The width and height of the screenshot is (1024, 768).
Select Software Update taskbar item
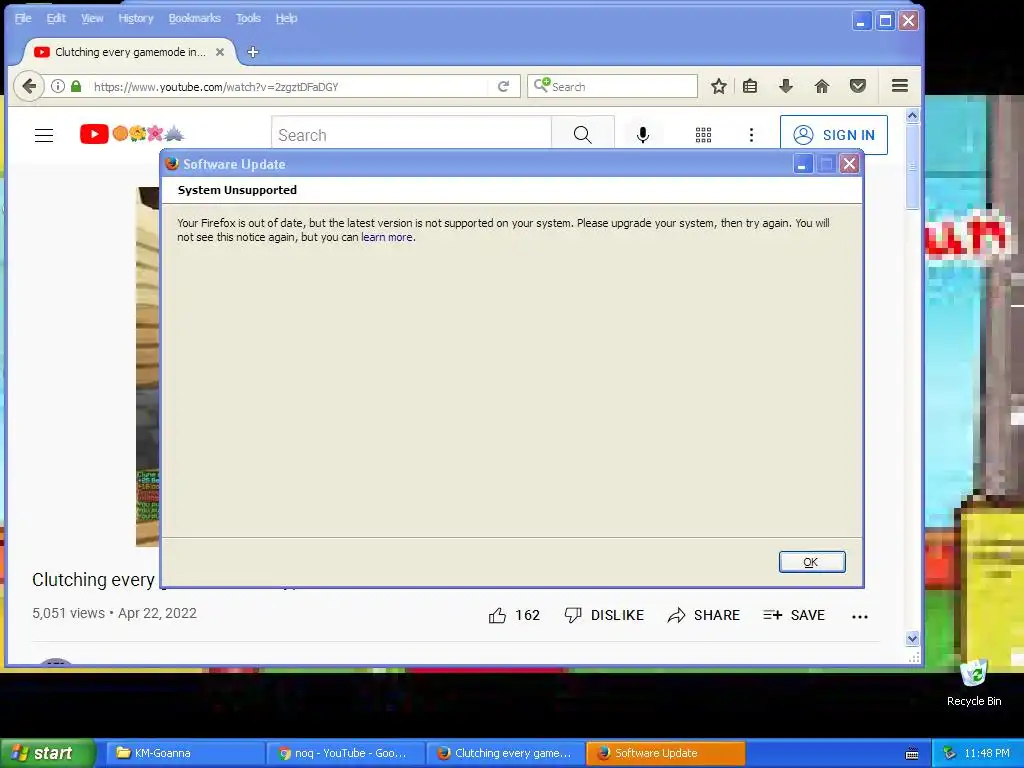tap(665, 753)
